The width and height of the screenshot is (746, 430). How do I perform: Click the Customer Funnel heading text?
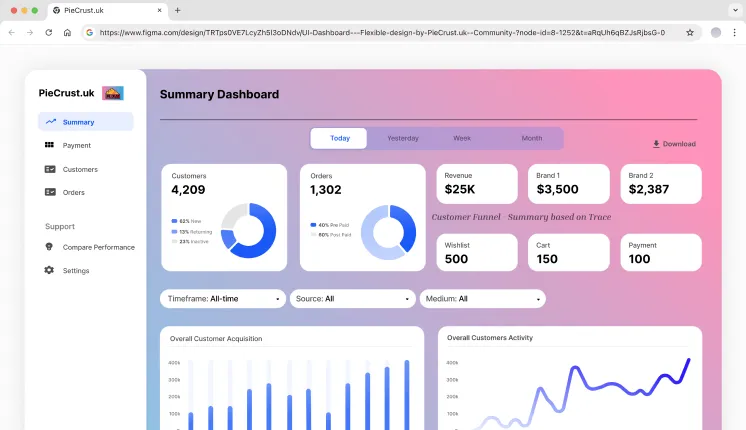pos(466,217)
